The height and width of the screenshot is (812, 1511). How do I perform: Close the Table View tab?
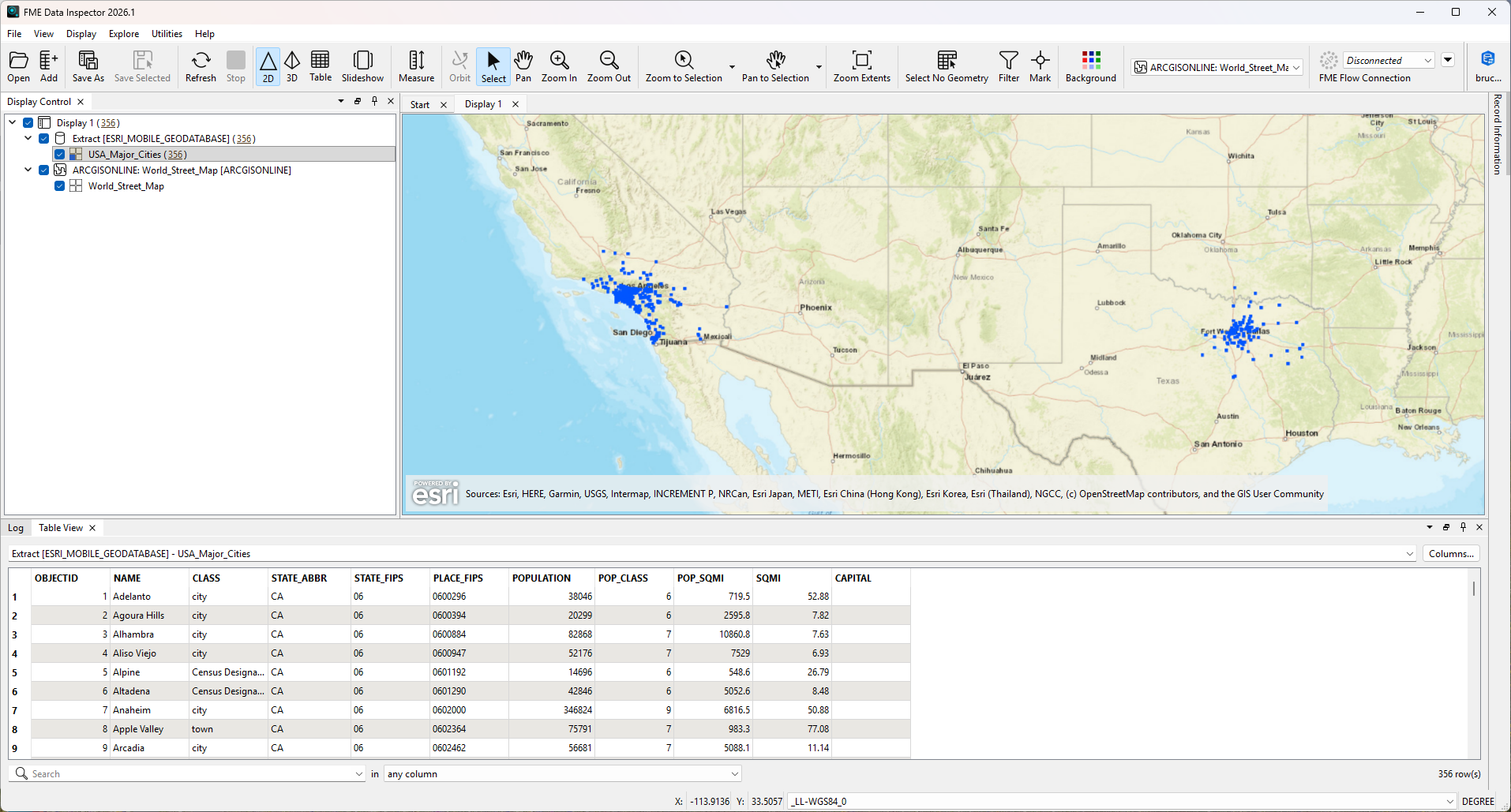(x=92, y=528)
